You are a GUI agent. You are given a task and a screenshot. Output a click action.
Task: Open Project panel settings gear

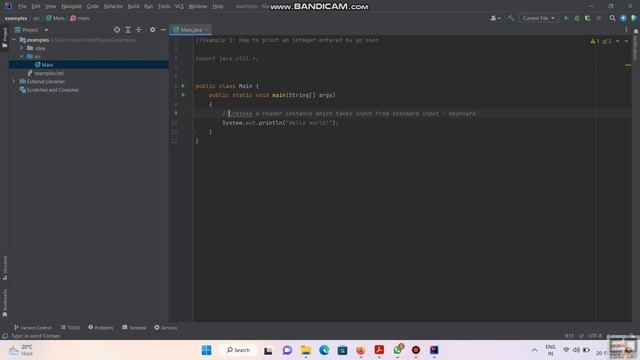pyautogui.click(x=152, y=30)
